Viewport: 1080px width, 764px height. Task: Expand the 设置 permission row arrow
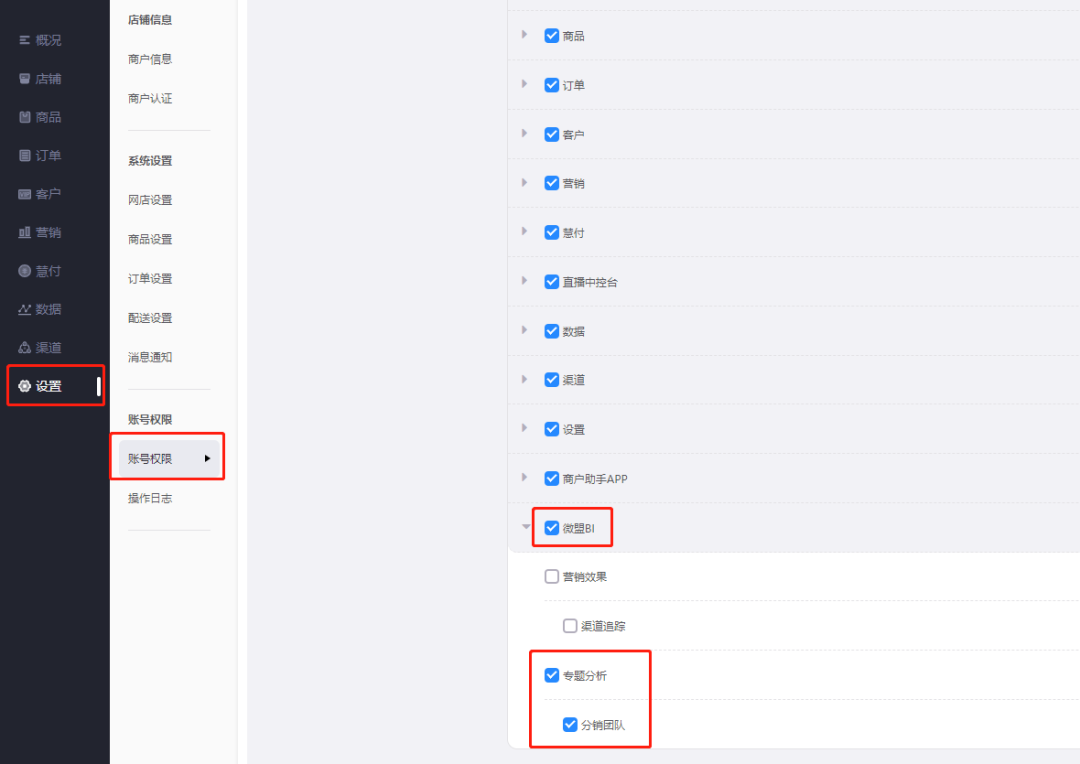click(x=524, y=428)
